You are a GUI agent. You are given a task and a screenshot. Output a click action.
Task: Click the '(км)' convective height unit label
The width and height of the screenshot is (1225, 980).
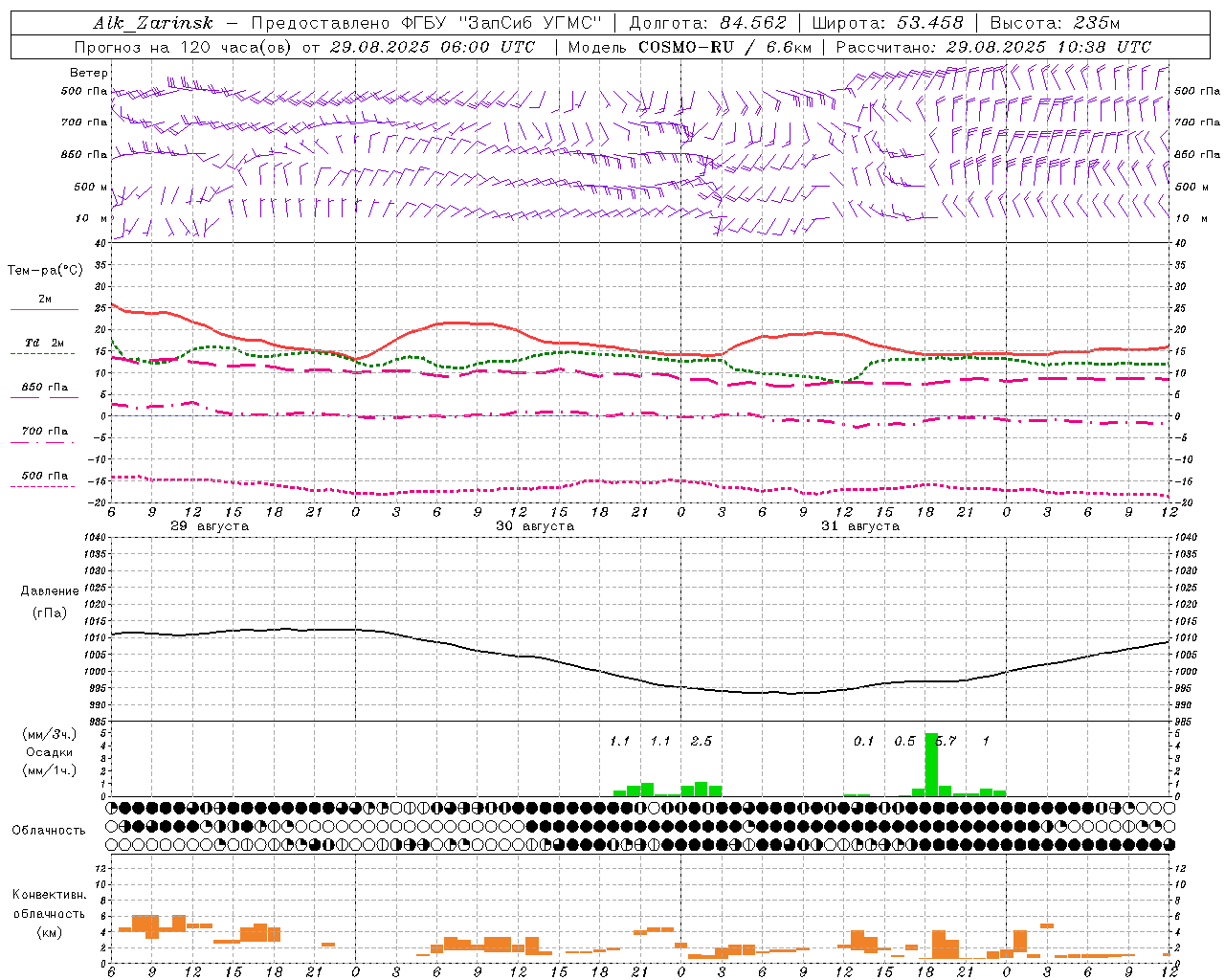(x=49, y=932)
